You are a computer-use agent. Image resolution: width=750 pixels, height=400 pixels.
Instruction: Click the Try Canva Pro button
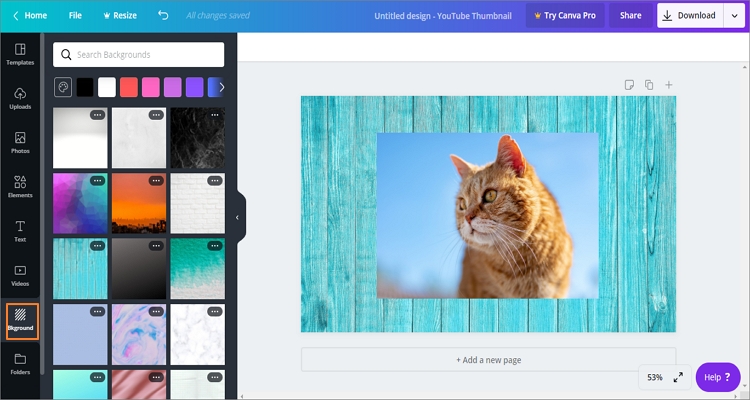(x=565, y=15)
